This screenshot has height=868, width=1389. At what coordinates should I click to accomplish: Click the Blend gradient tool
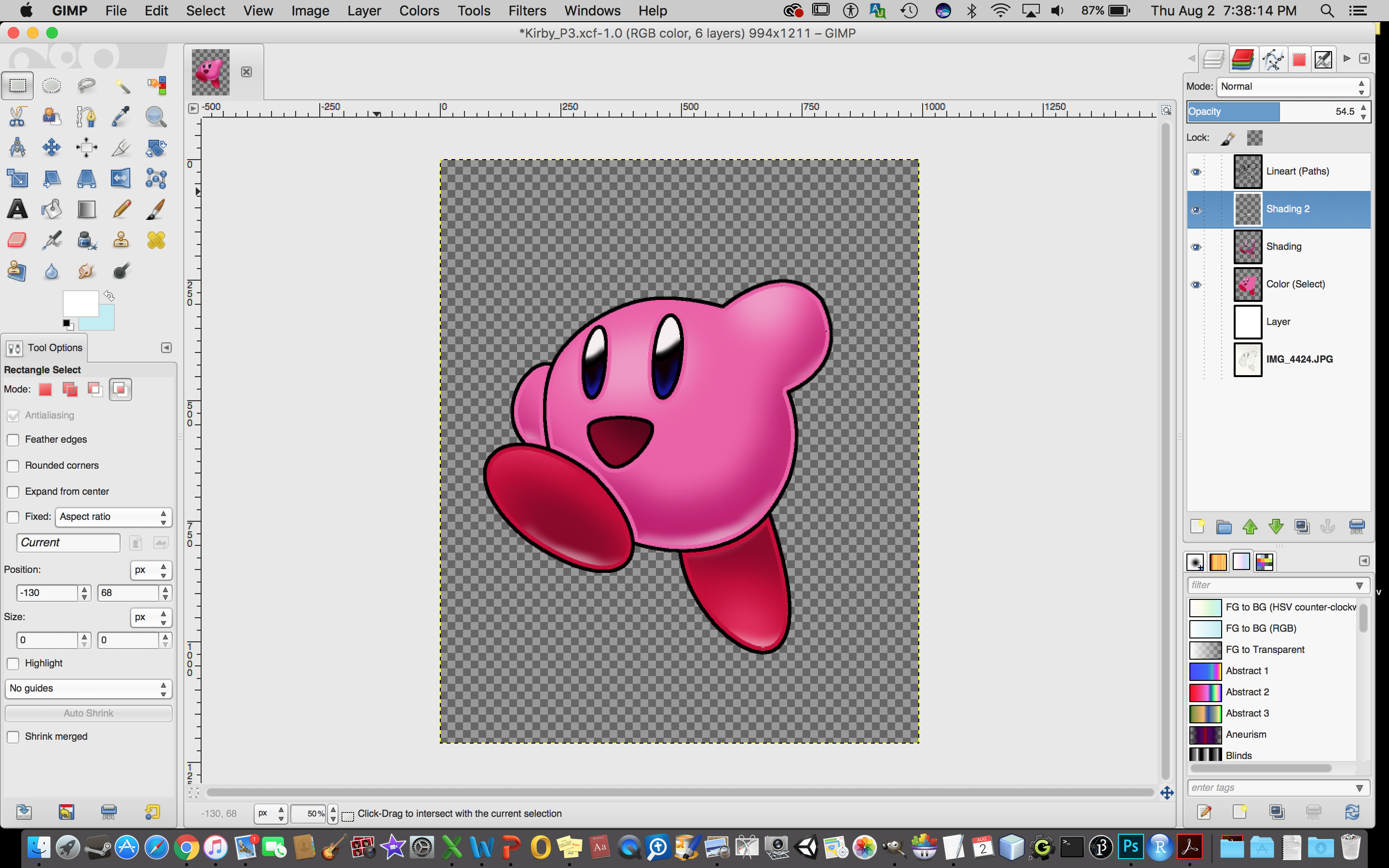pyautogui.click(x=86, y=210)
